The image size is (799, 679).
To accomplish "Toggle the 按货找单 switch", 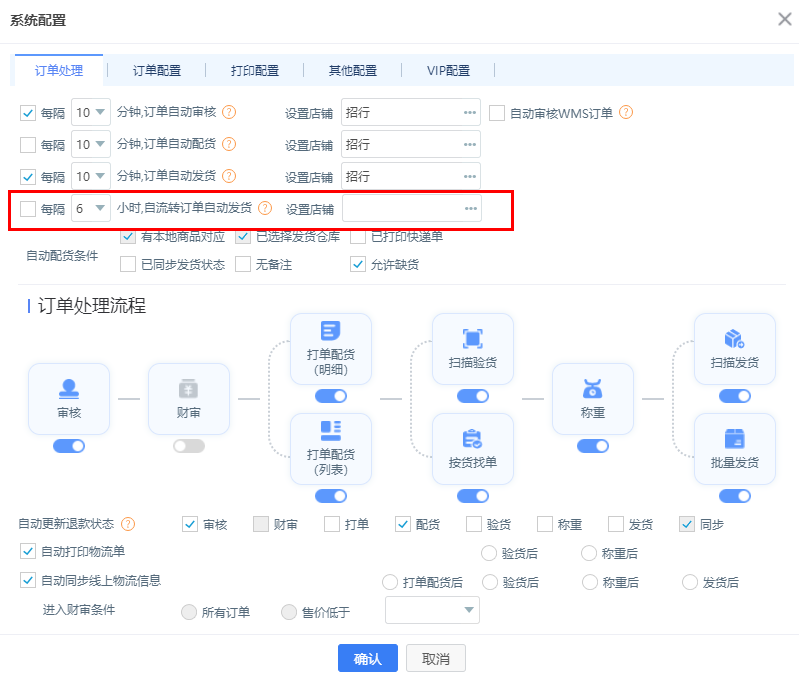I will pos(472,496).
